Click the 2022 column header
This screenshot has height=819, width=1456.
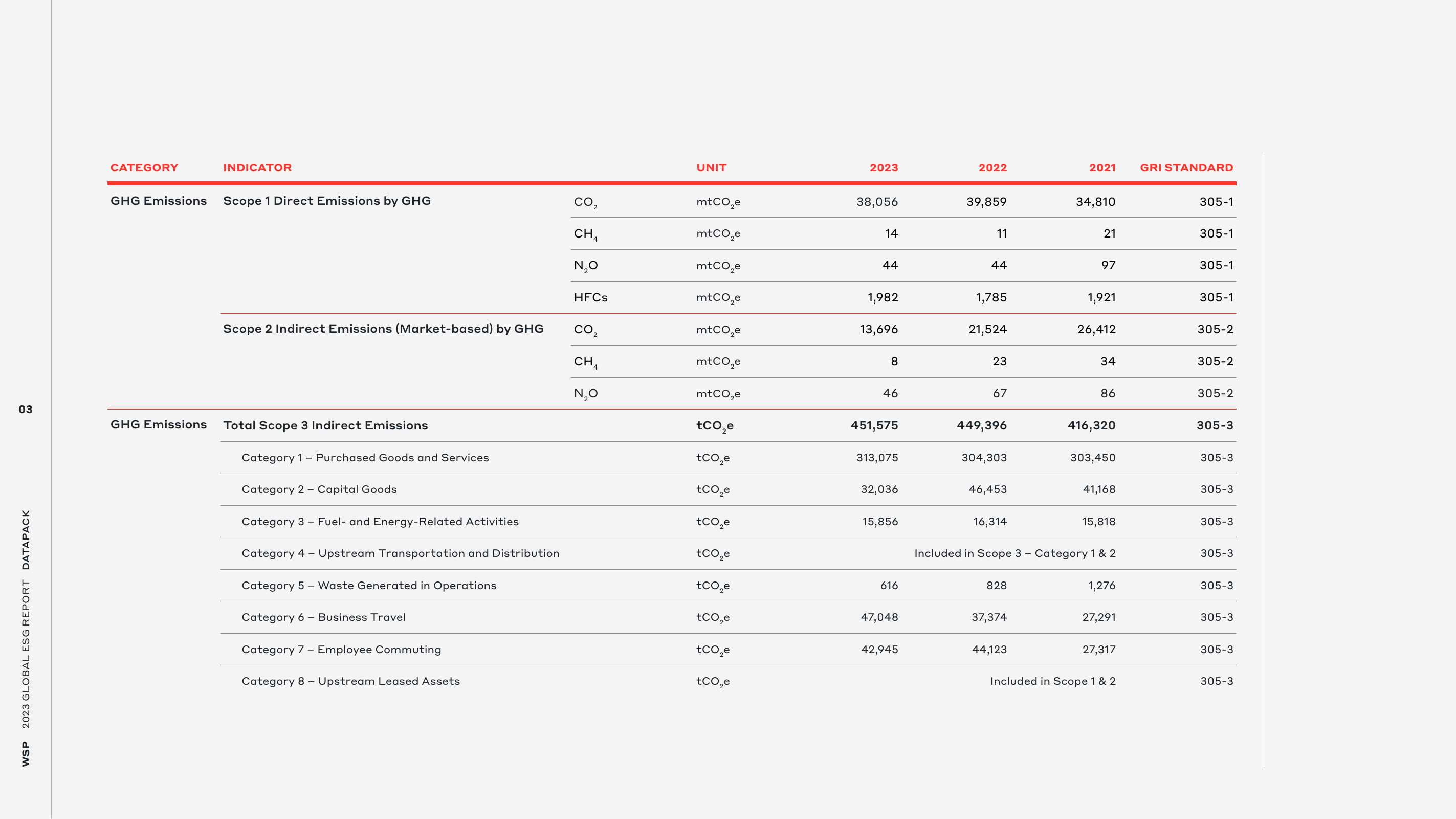[992, 168]
